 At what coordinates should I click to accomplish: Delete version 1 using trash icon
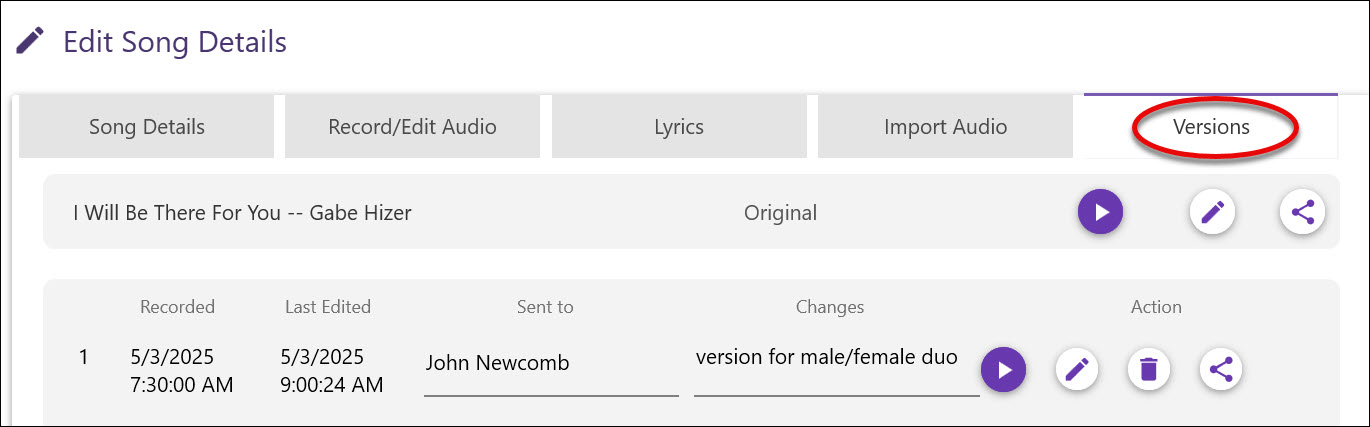(1149, 370)
